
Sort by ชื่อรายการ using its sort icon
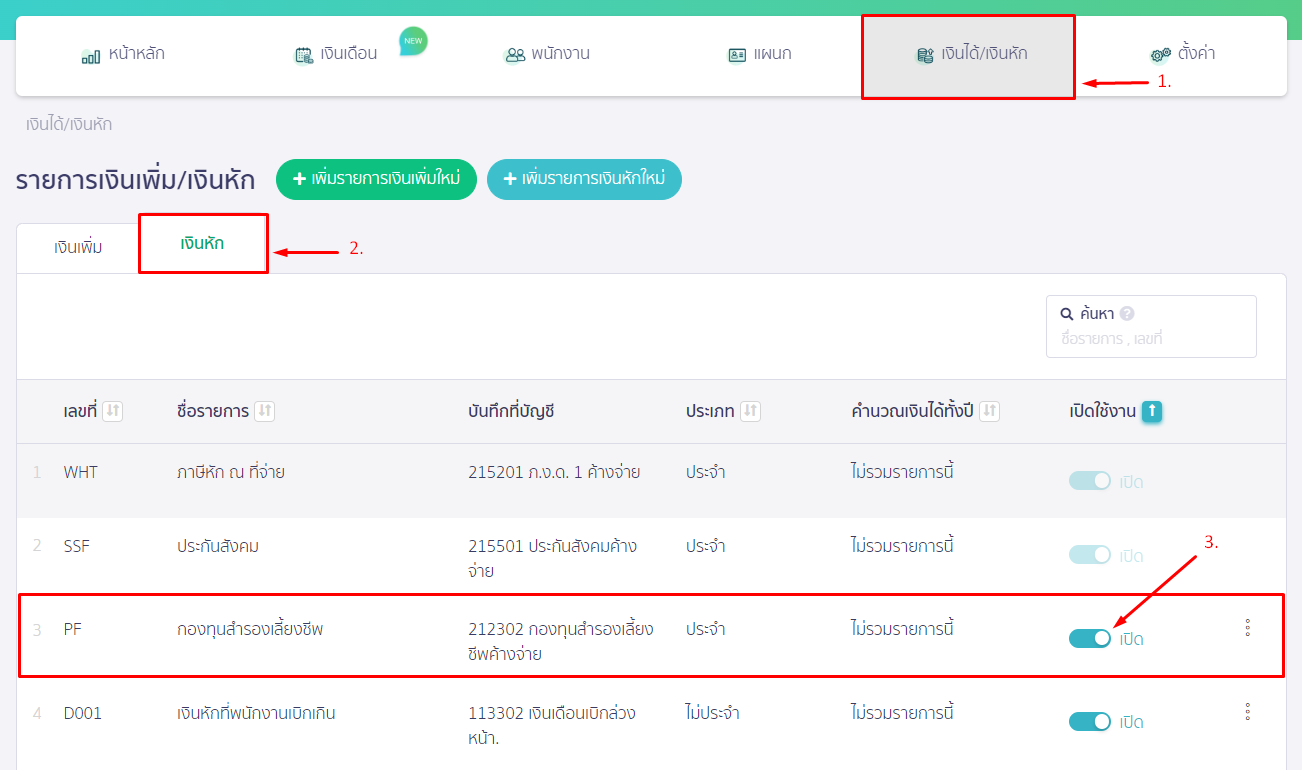264,411
